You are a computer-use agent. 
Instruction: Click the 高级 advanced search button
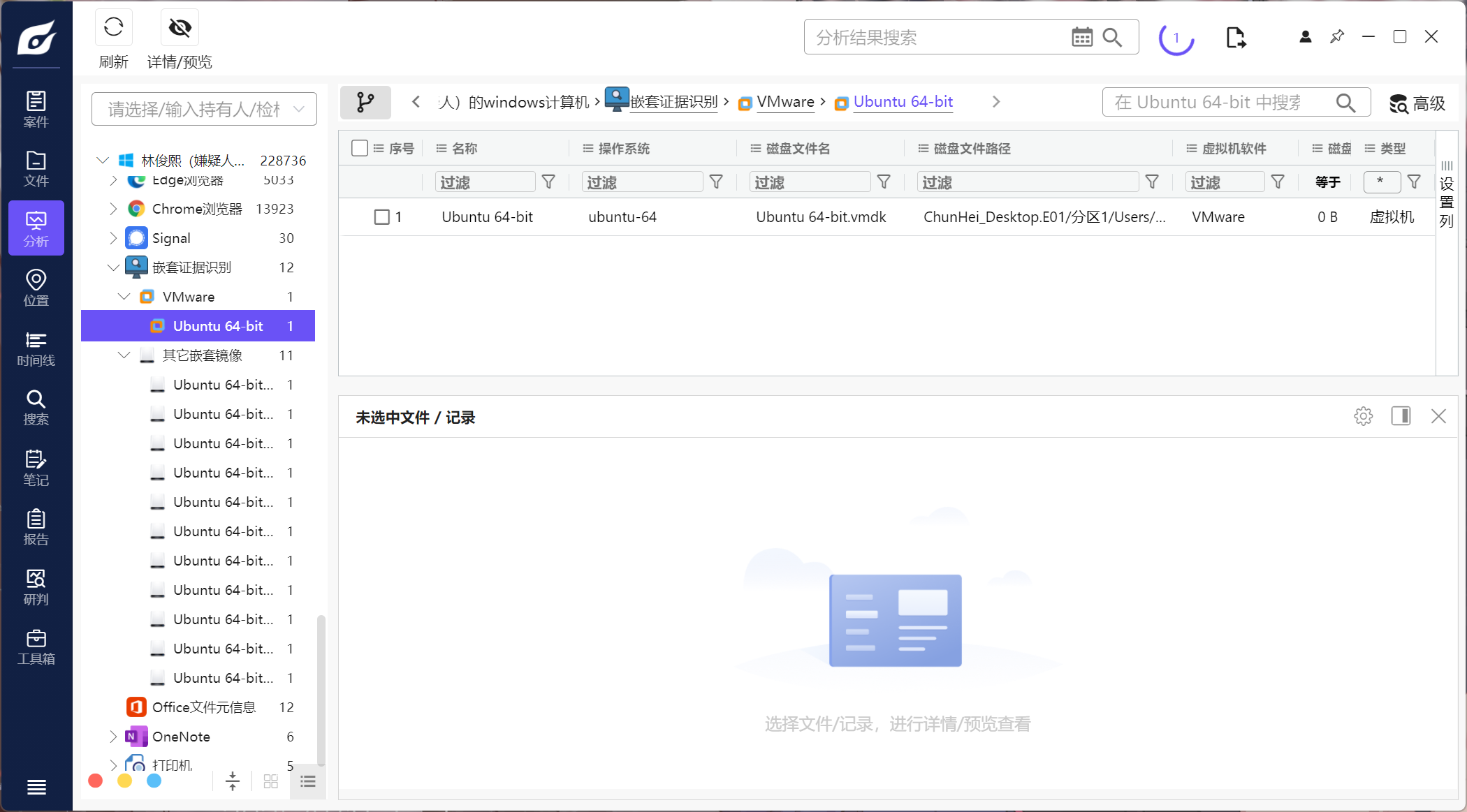(x=1417, y=103)
